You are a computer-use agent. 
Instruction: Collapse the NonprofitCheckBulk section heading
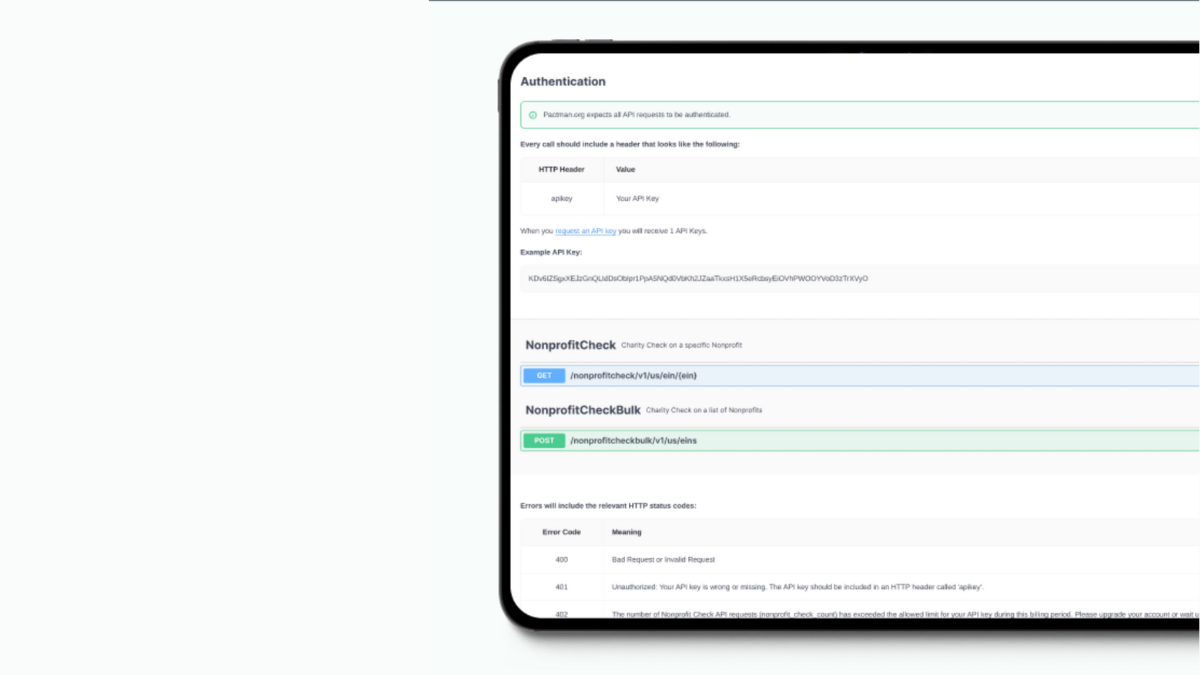[x=583, y=410]
